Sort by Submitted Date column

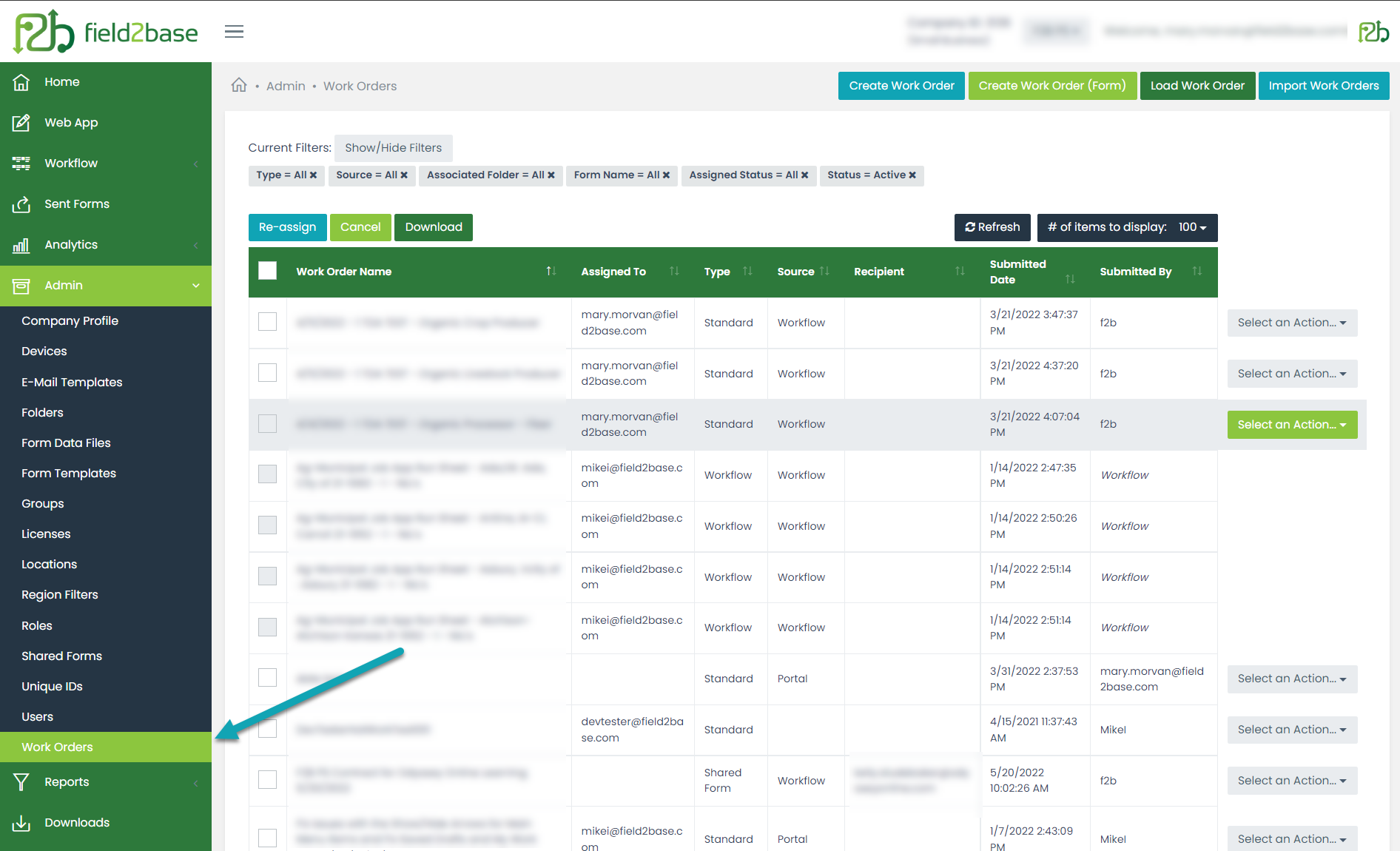1070,279
